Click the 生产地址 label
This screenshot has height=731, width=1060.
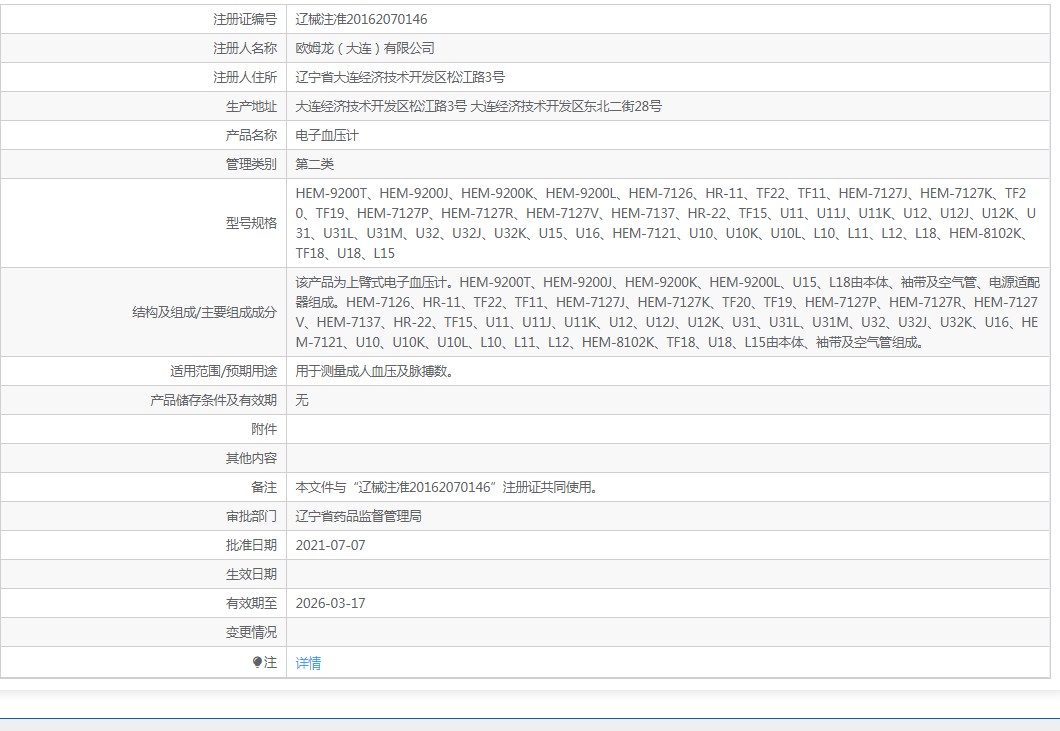[251, 106]
